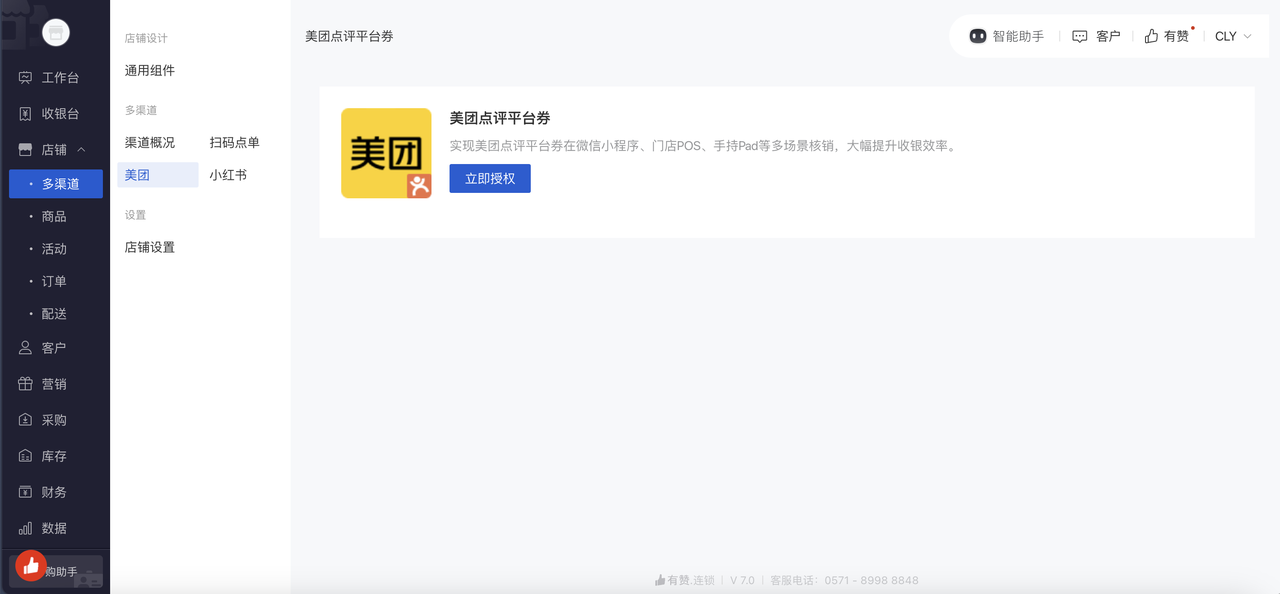
Task: Click the 财务 finance icon
Action: pos(25,492)
